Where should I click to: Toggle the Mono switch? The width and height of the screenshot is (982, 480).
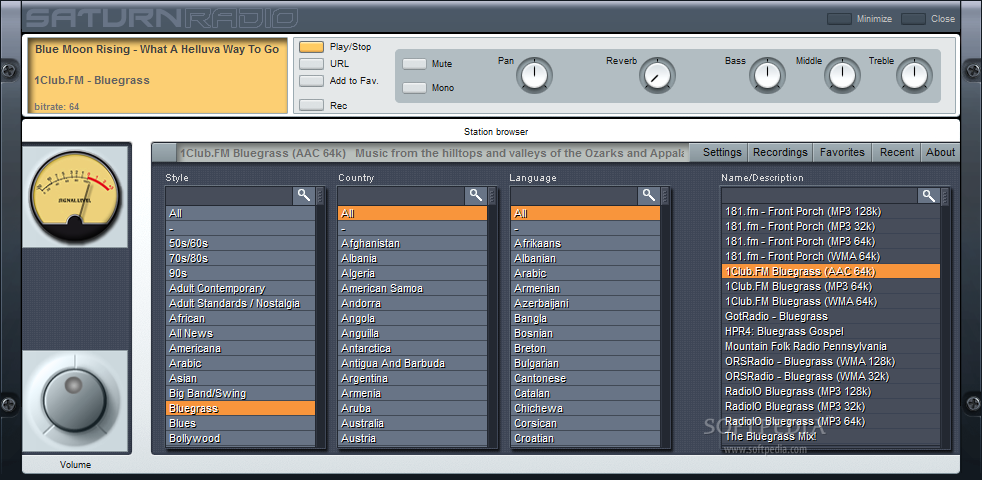(414, 88)
